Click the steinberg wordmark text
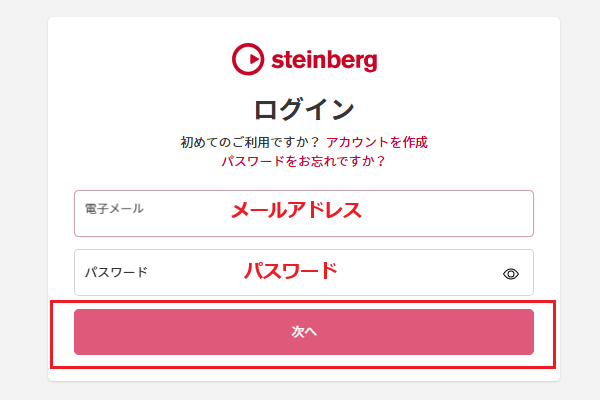Viewport: 600px width, 400px height. (324, 60)
